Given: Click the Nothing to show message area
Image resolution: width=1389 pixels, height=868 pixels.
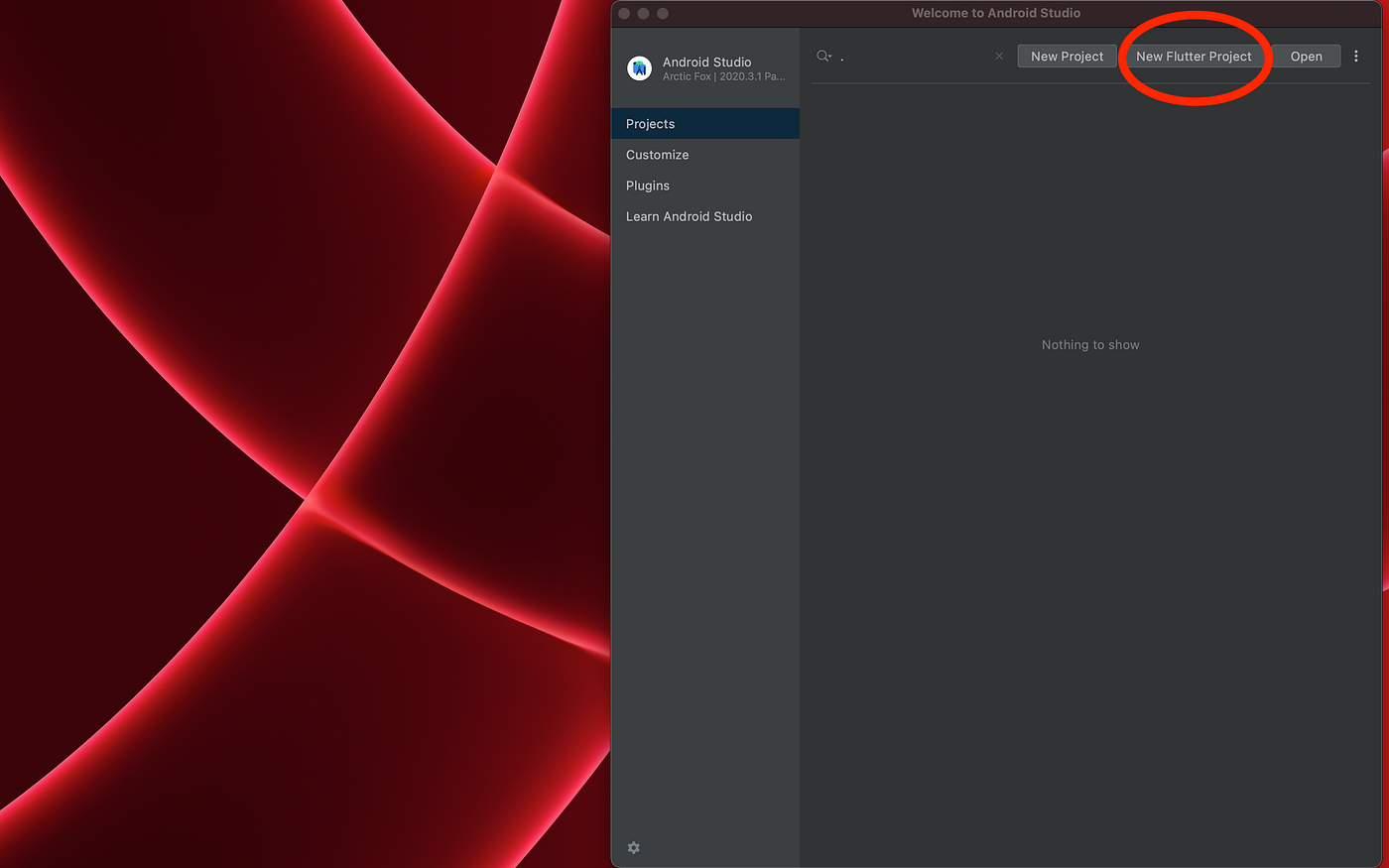Looking at the screenshot, I should click(1090, 344).
